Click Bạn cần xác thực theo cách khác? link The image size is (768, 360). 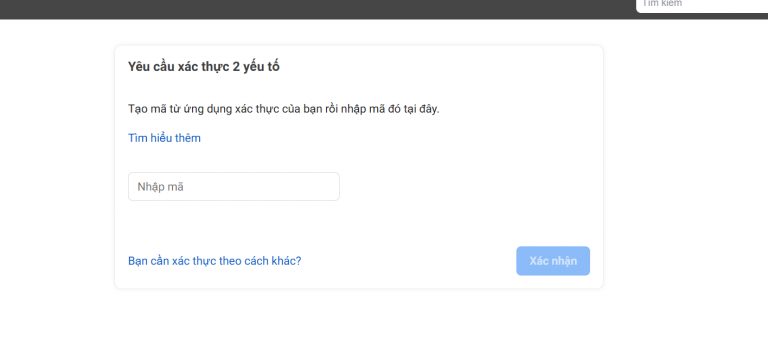[215, 261]
